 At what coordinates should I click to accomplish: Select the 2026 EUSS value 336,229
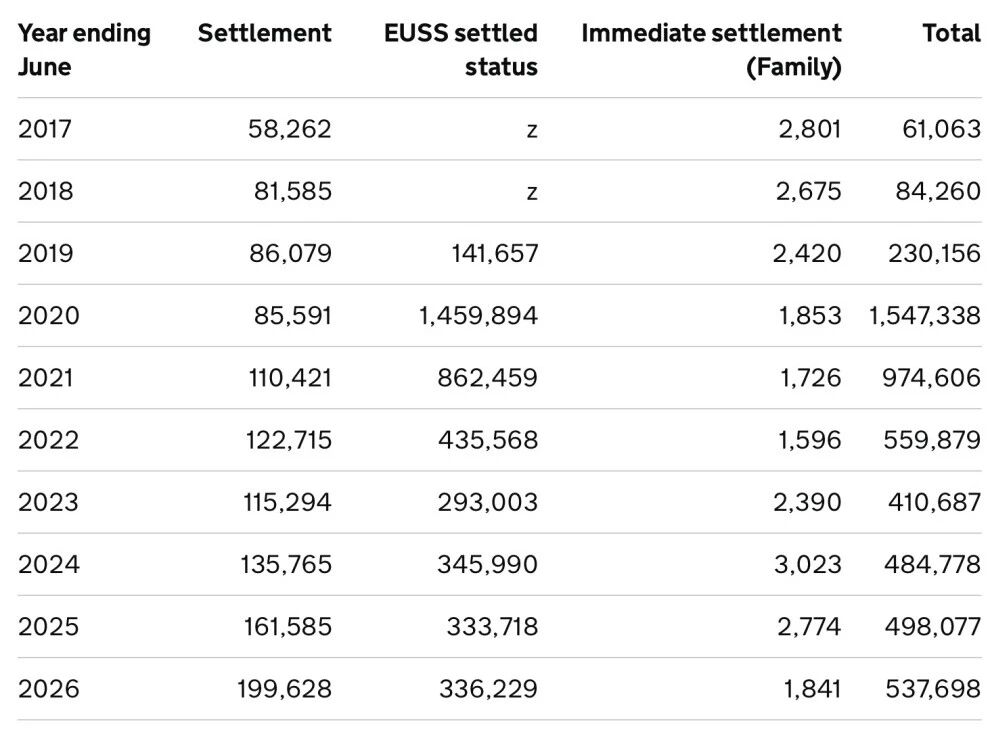[488, 689]
